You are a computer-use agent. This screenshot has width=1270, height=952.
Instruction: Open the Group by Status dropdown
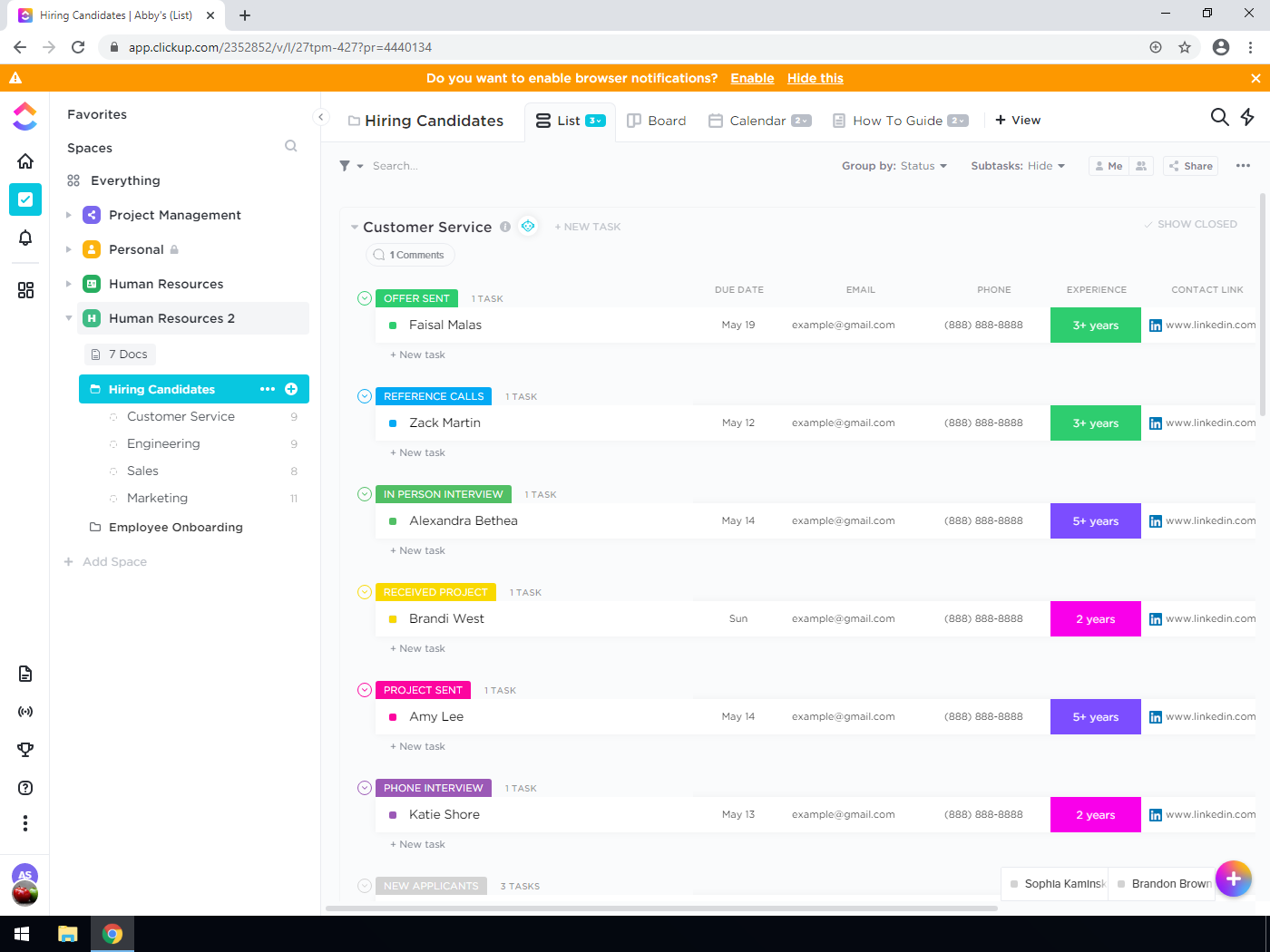(894, 166)
